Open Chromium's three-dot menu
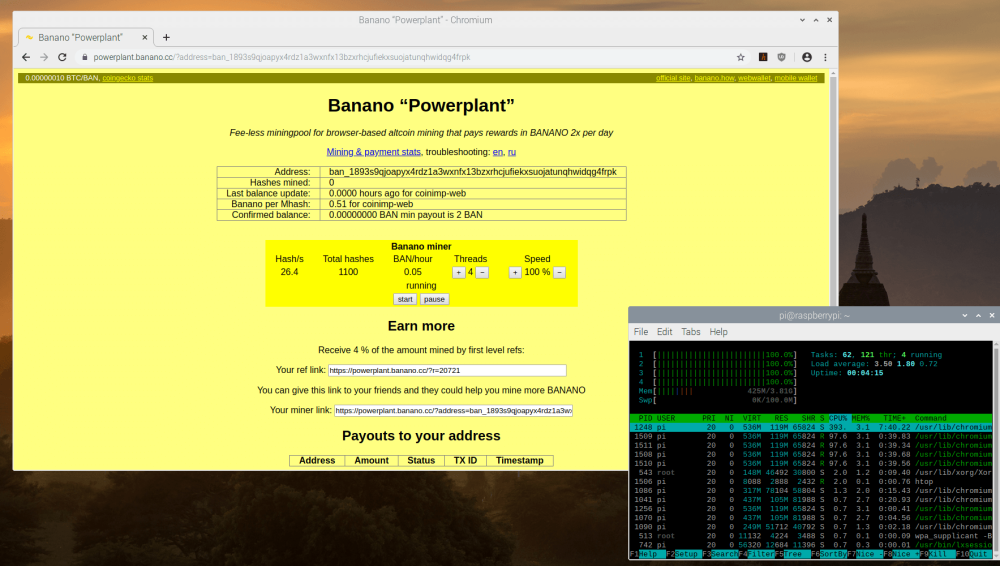Viewport: 1000px width, 566px height. (x=825, y=57)
